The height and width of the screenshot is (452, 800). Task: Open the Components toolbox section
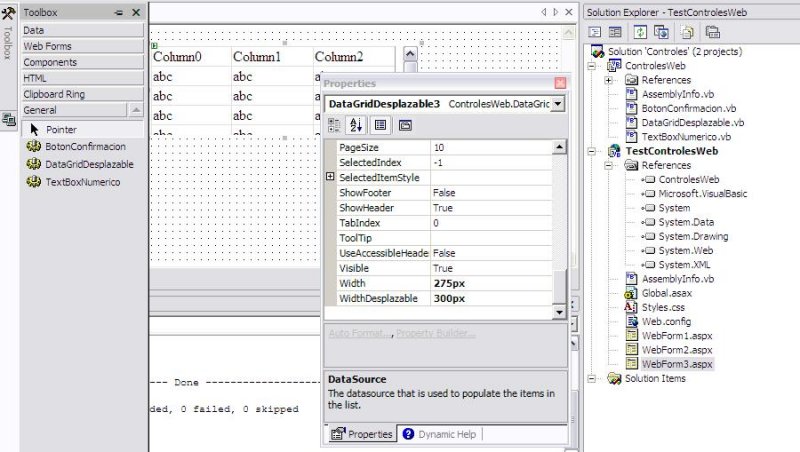pos(83,62)
